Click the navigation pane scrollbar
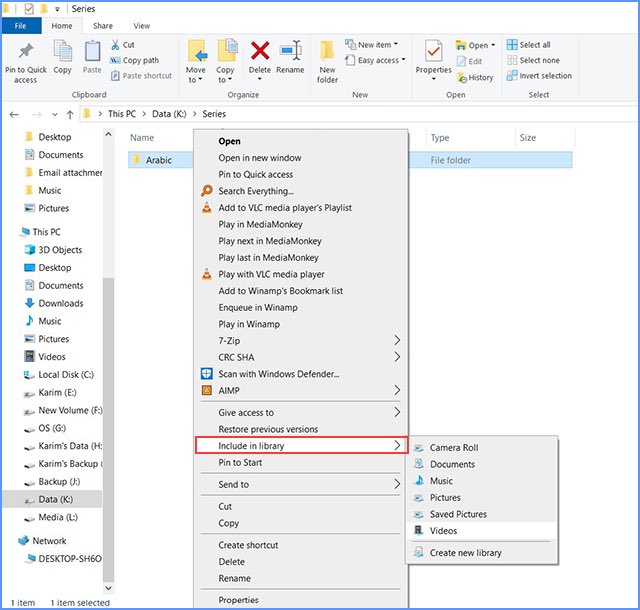 (108, 429)
